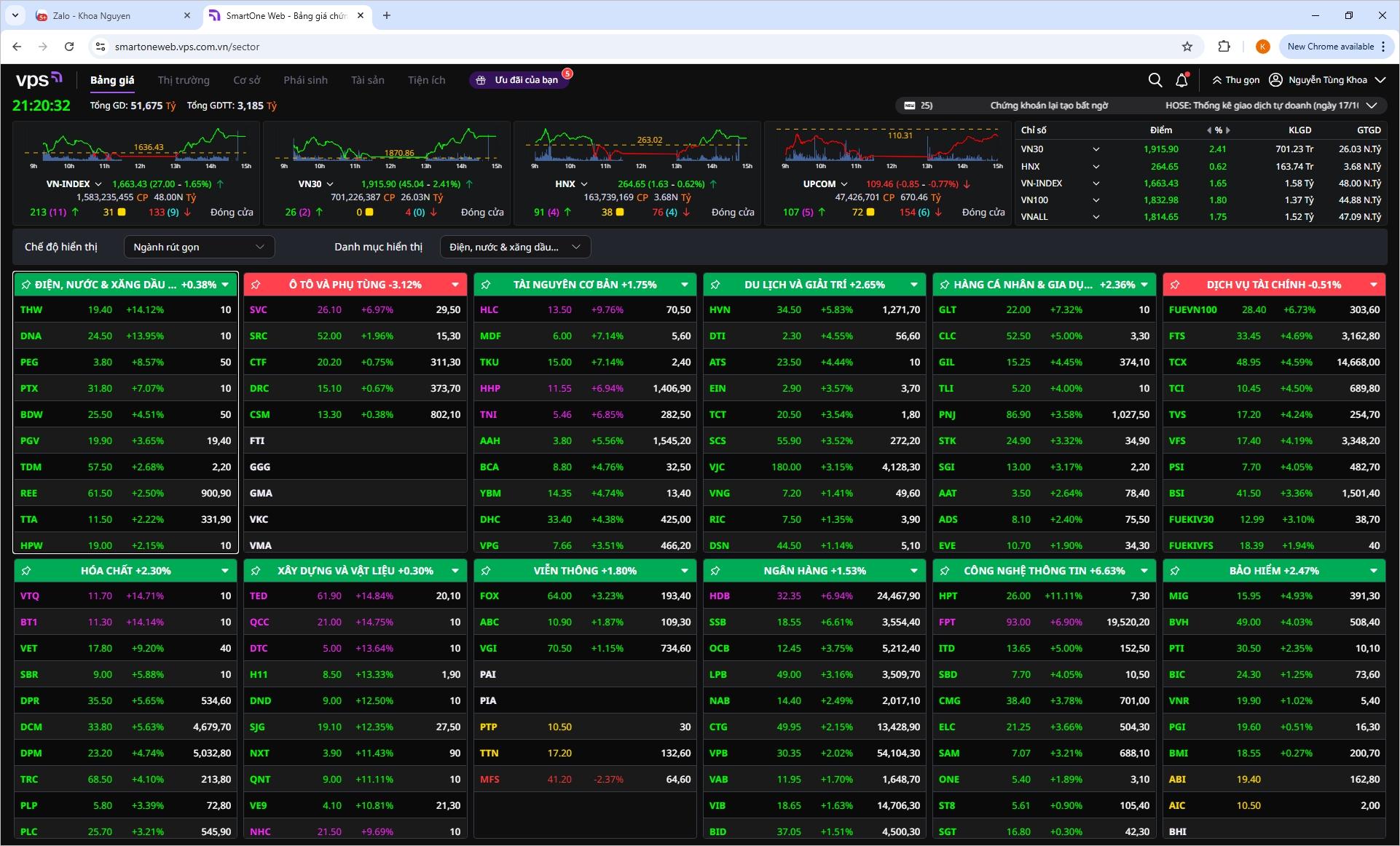1400x846 pixels.
Task: Reload the browser page
Action: pyautogui.click(x=69, y=47)
